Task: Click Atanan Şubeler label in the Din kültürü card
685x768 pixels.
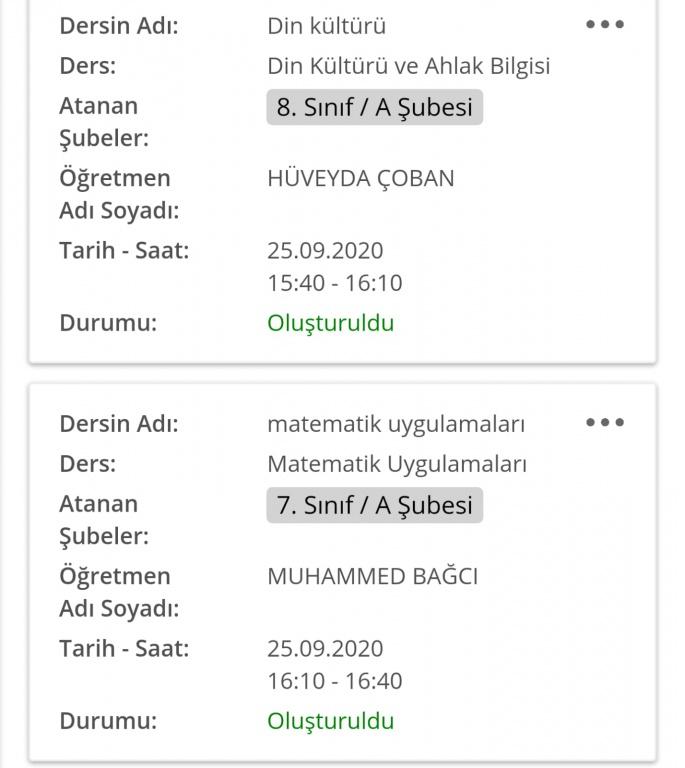Action: coord(104,121)
